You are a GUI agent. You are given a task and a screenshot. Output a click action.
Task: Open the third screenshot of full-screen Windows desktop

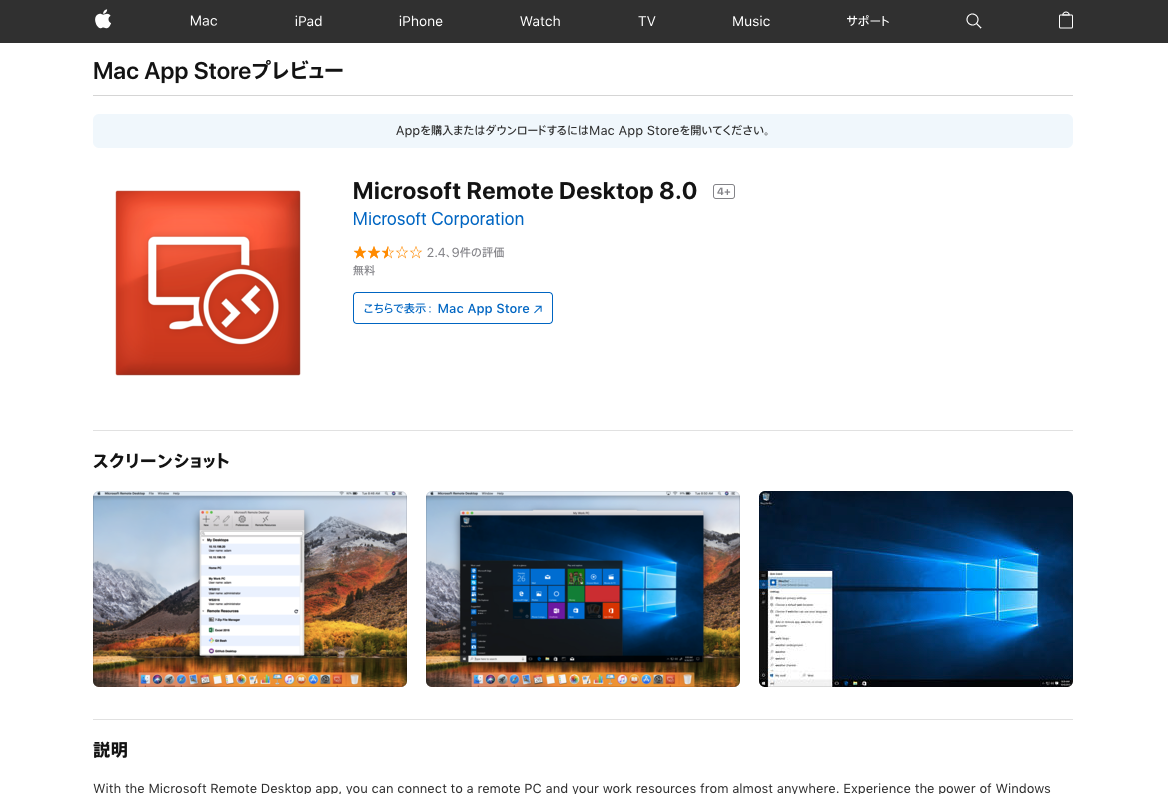[915, 588]
